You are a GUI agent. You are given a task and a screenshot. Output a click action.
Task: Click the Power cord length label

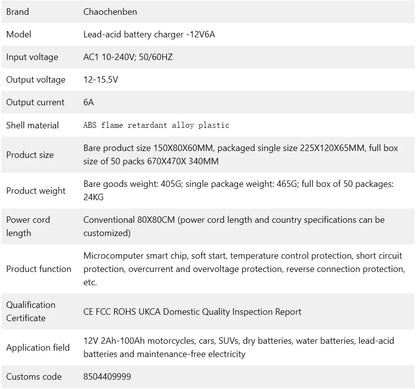[x=28, y=226]
